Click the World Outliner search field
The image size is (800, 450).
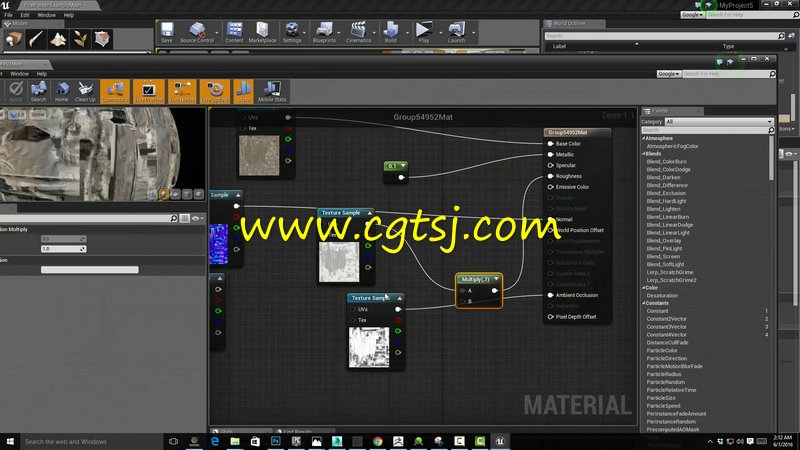(x=664, y=36)
